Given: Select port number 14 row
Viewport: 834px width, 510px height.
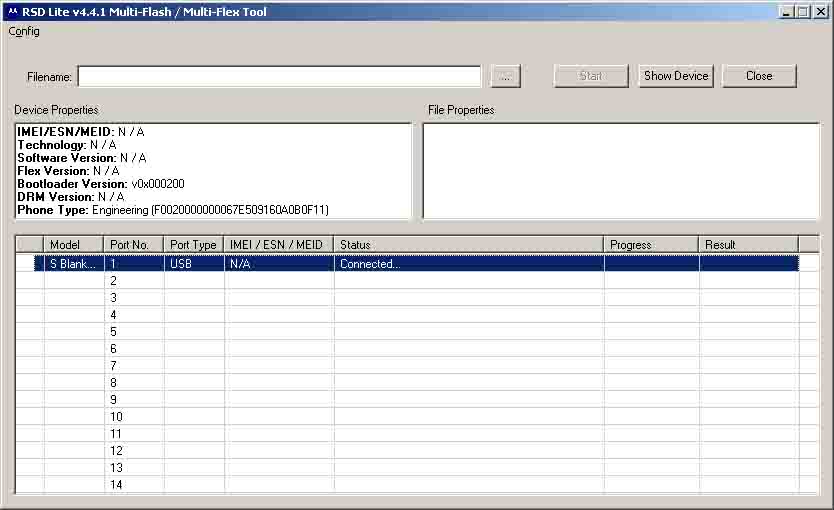Looking at the screenshot, I should point(417,485).
